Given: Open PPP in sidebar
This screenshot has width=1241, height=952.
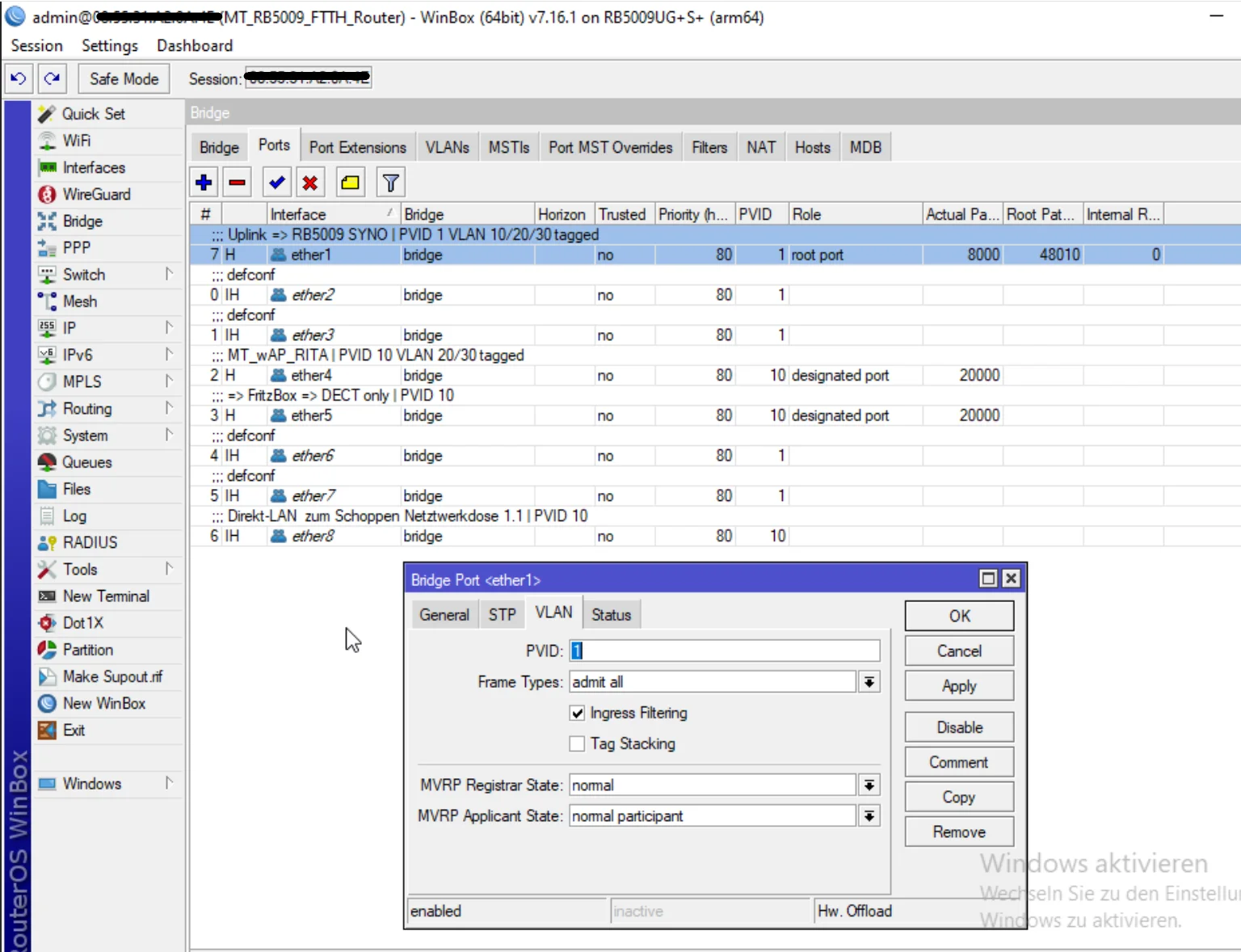Looking at the screenshot, I should coord(76,247).
